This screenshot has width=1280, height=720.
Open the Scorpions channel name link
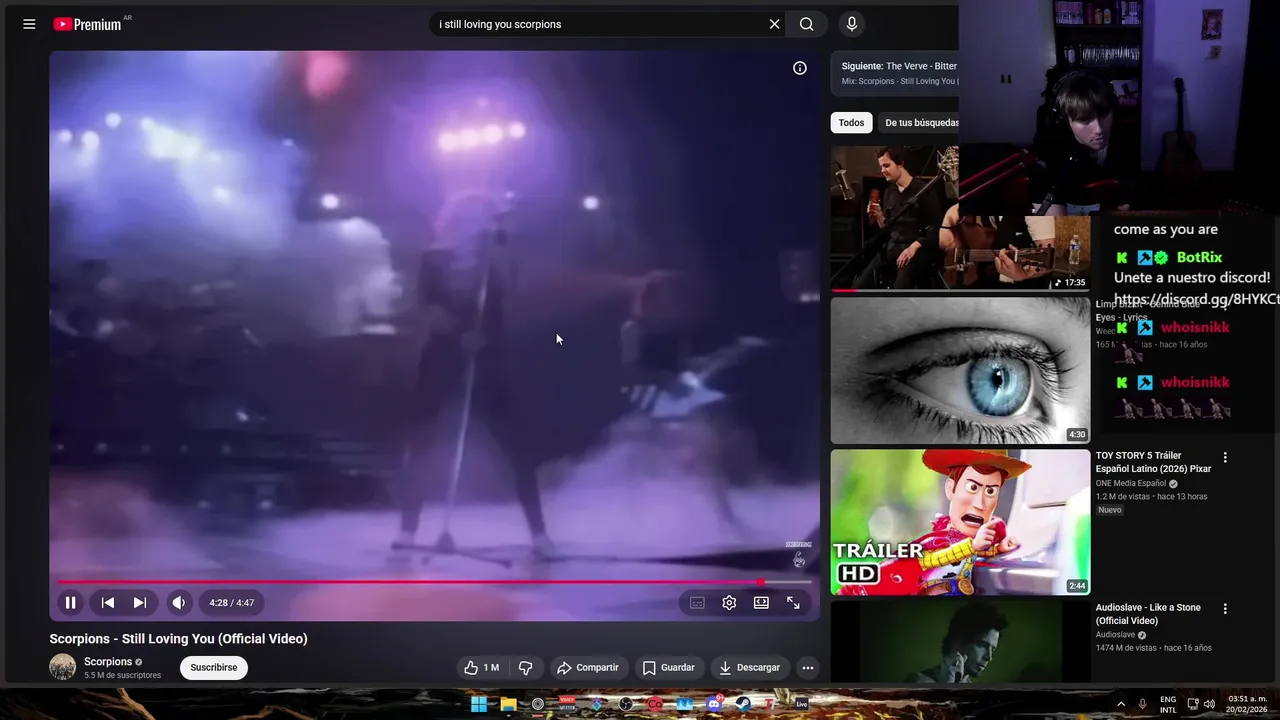click(x=108, y=662)
